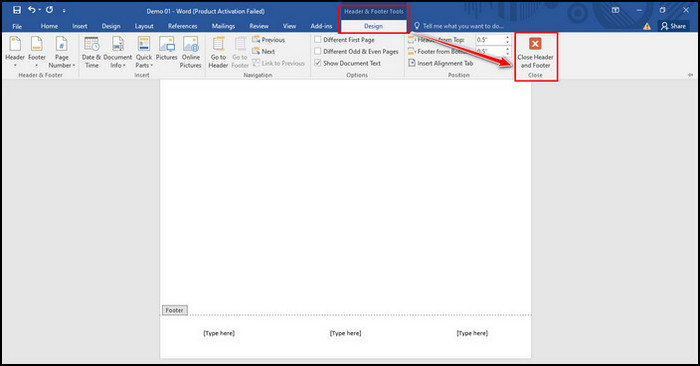Click the Redo/Repeat icon in the title bar
Viewport: 700px width, 366px height.
click(50, 10)
